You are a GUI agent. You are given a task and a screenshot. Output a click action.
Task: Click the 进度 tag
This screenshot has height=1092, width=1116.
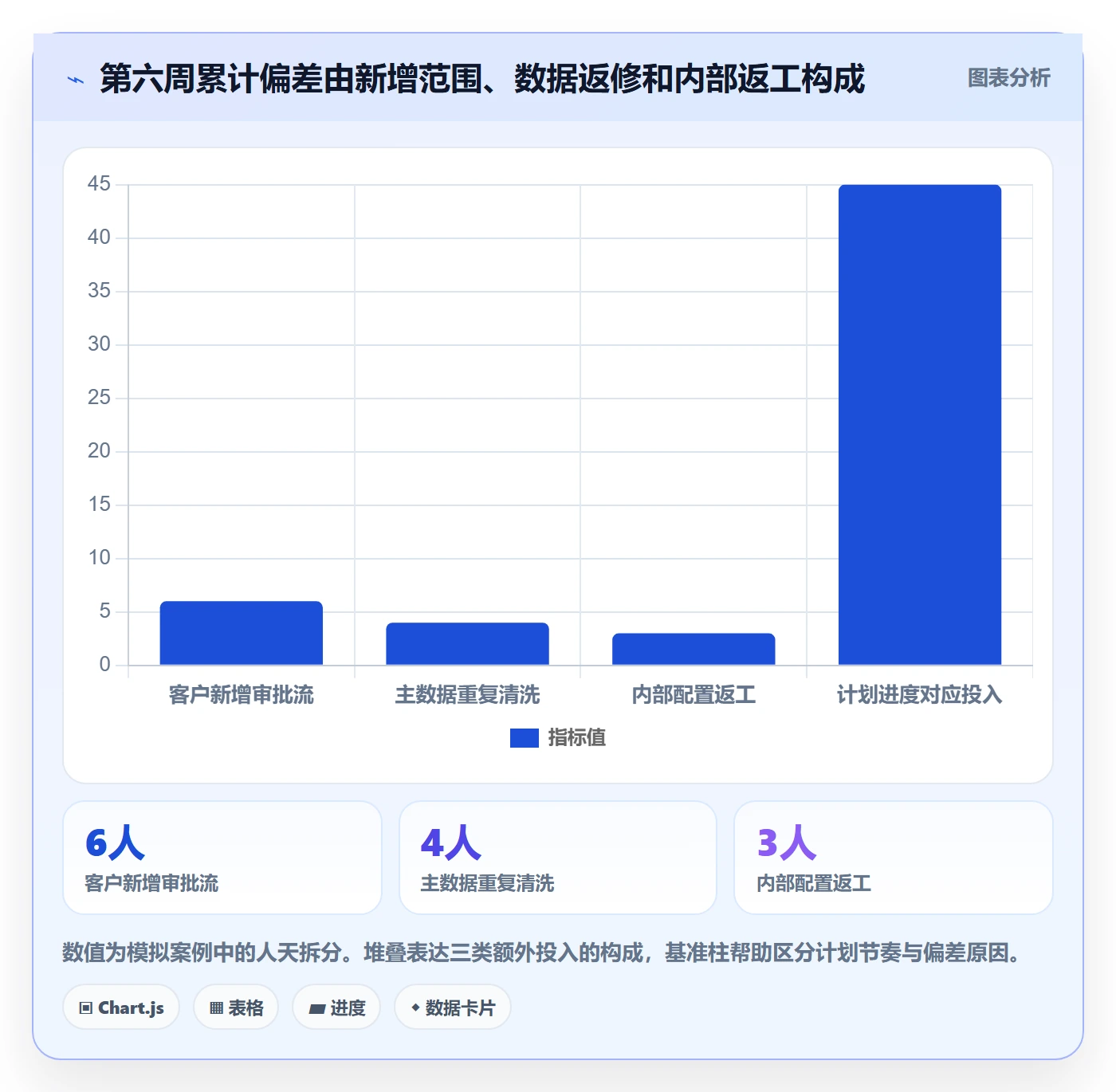tap(336, 1008)
